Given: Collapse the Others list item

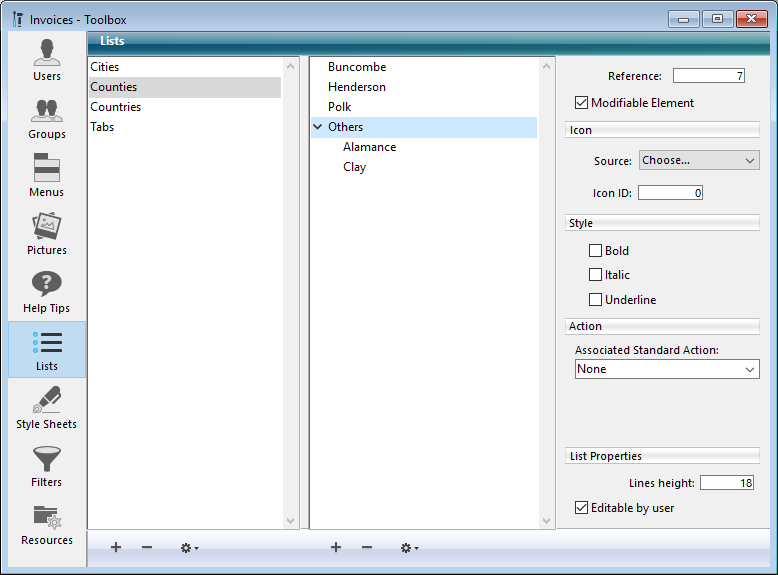Looking at the screenshot, I should (x=318, y=127).
